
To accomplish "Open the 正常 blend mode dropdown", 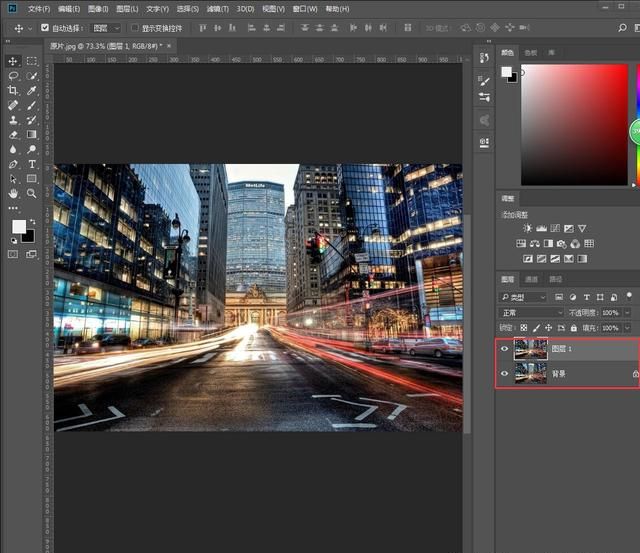I will click(531, 313).
